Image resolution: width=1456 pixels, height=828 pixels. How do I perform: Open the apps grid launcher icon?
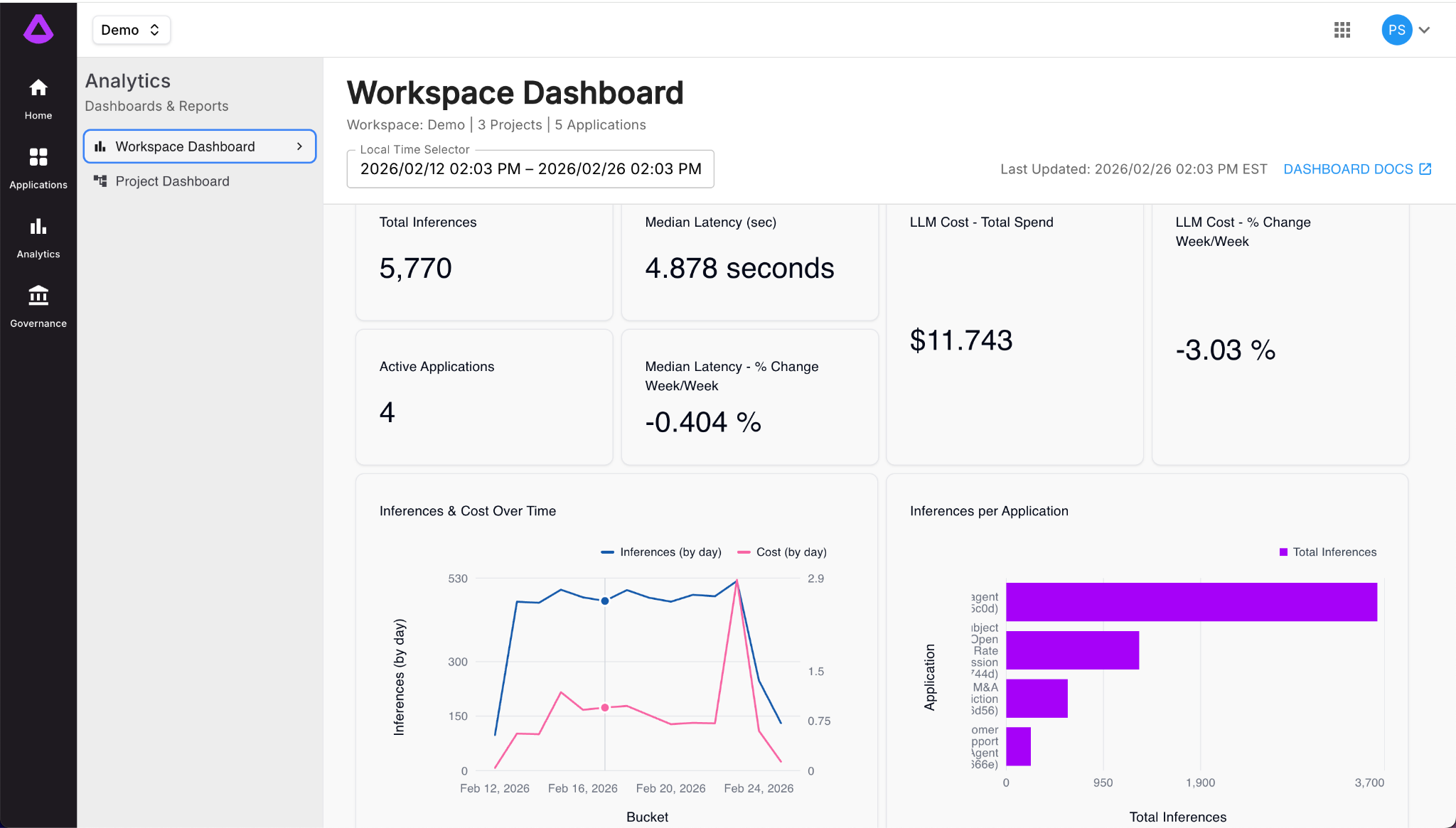pos(1342,30)
